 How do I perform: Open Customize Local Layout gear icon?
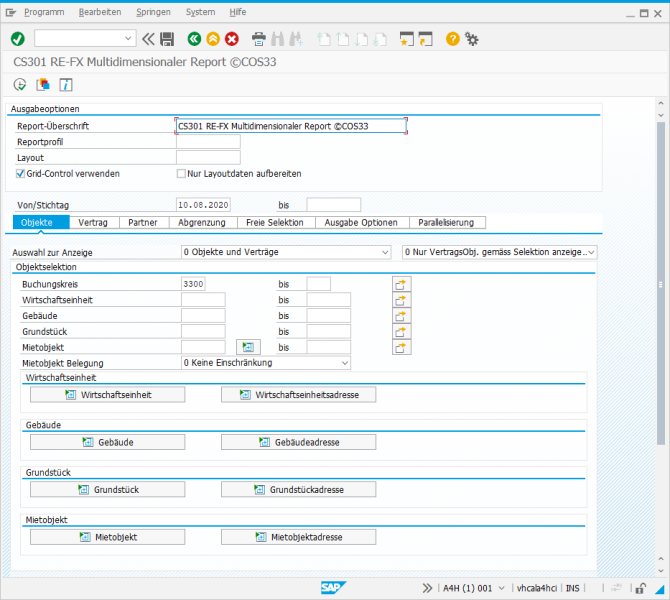pyautogui.click(x=472, y=39)
